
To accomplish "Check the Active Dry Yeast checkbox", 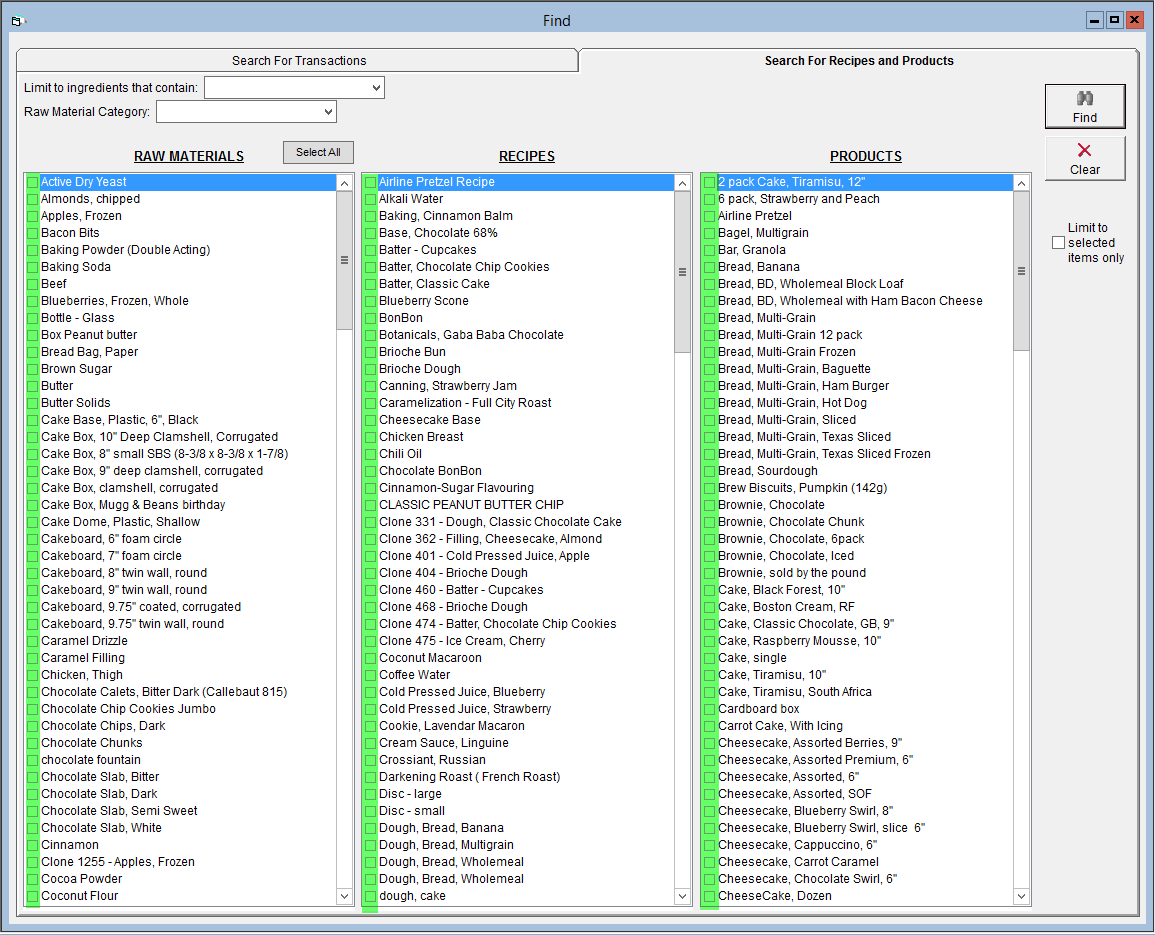I will (32, 183).
